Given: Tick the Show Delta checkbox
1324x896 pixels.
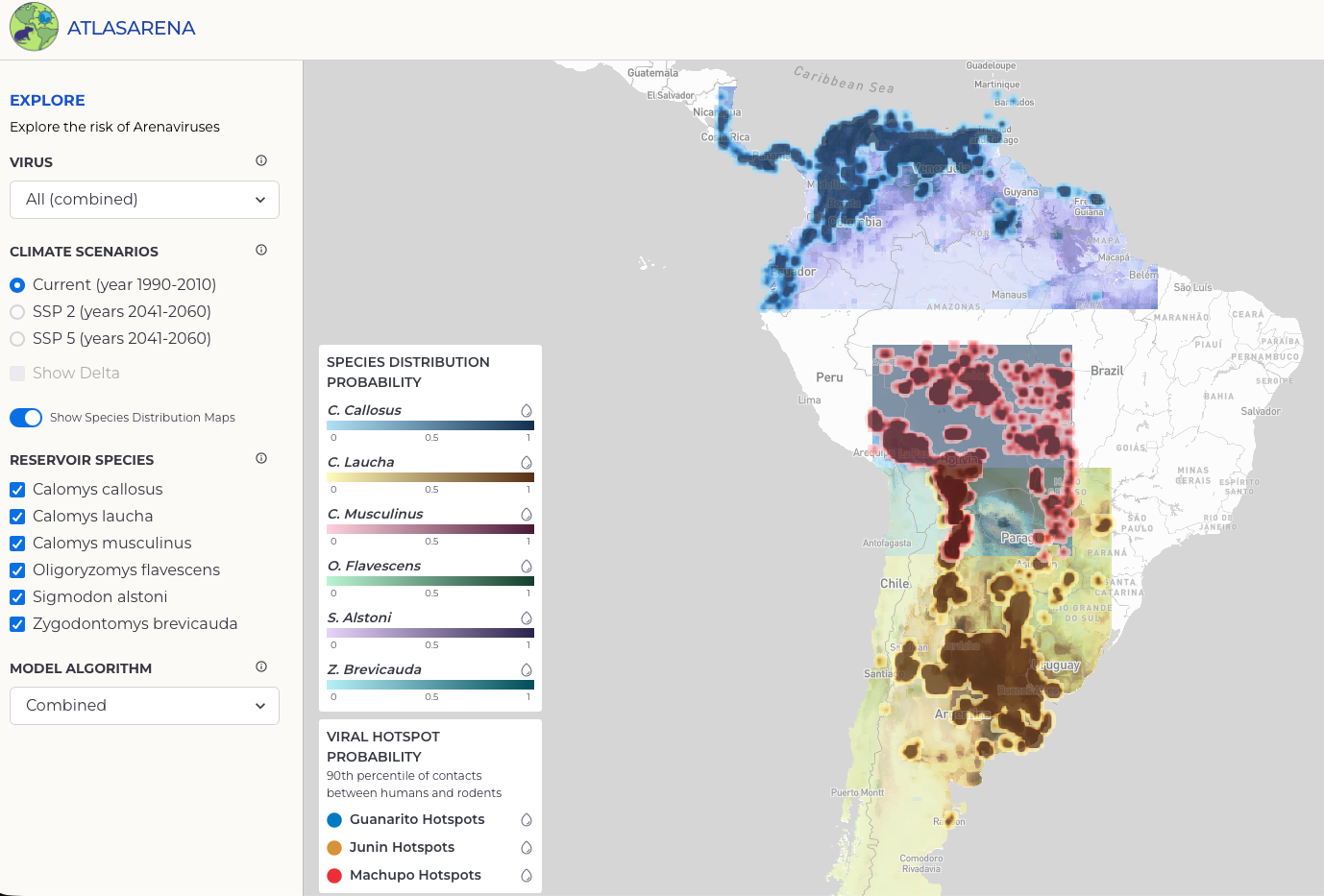Looking at the screenshot, I should (17, 374).
